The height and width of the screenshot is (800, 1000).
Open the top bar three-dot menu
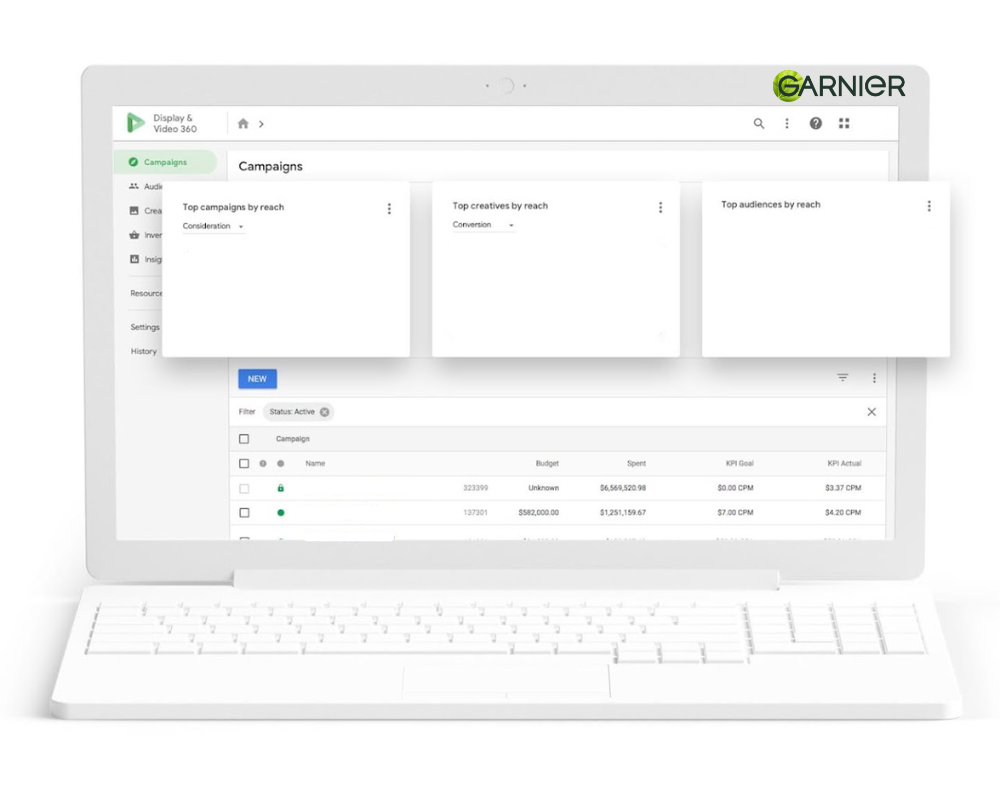point(787,124)
